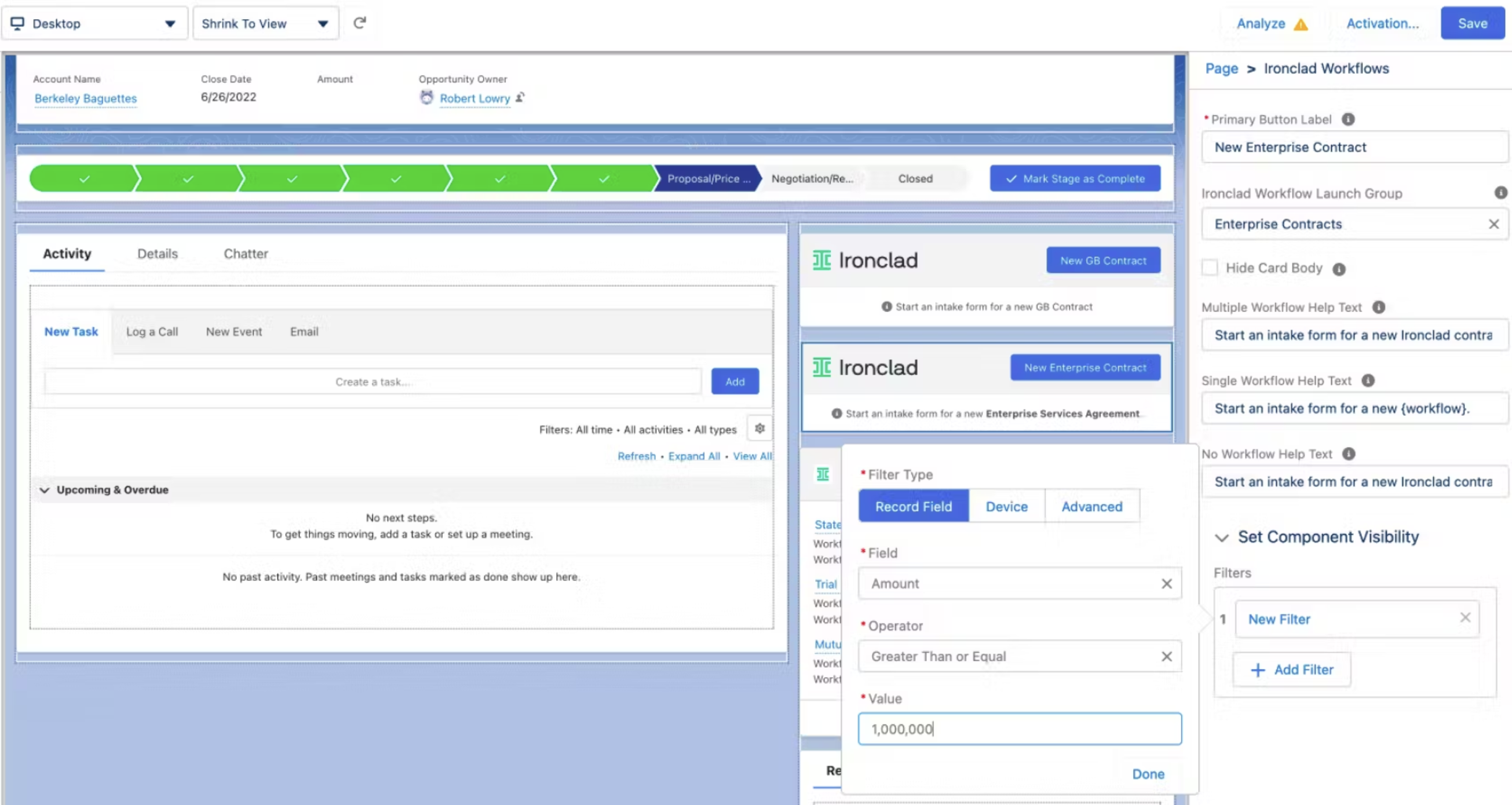Screen dimensions: 1512x805
Task: Click the Analyze warning triangle icon
Action: click(x=1301, y=24)
